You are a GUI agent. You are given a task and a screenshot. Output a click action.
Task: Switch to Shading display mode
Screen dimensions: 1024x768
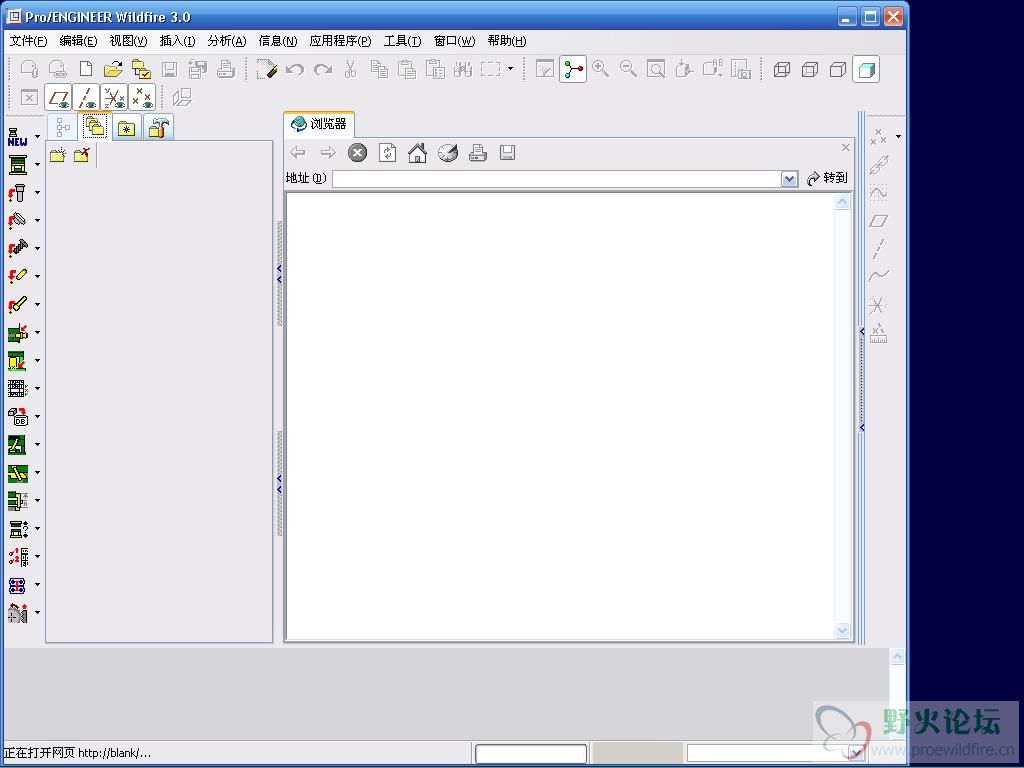click(x=866, y=69)
